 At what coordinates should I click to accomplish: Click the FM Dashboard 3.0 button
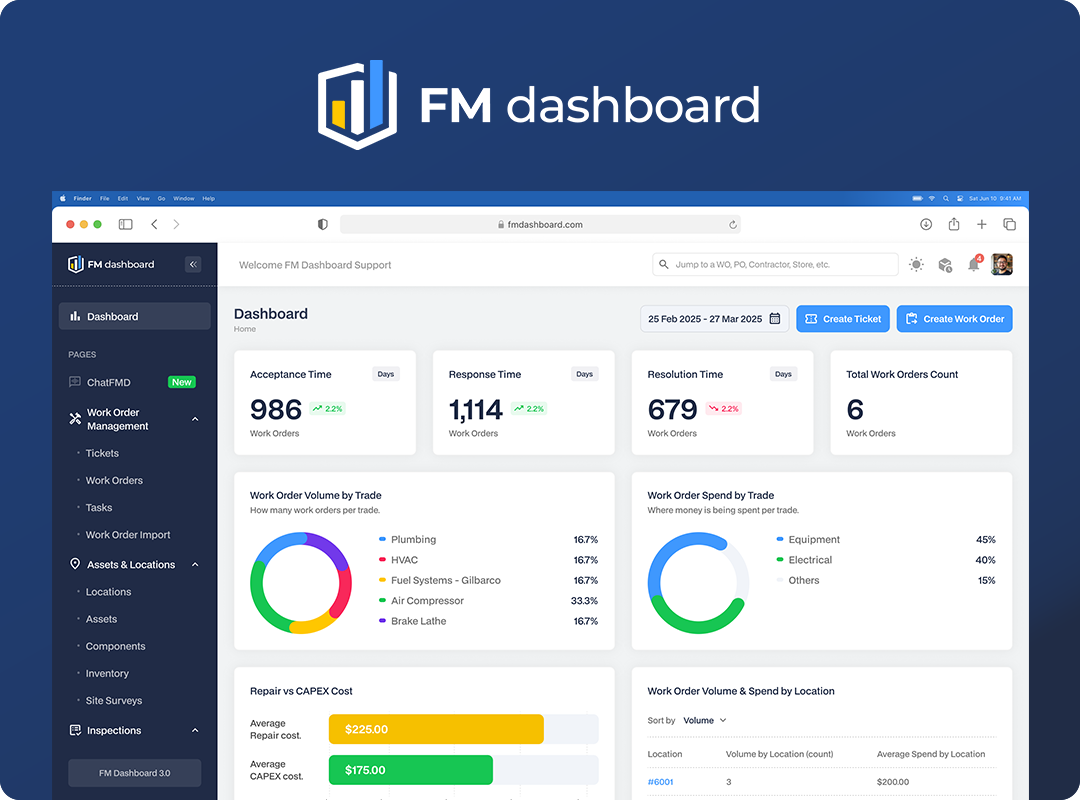pos(134,773)
